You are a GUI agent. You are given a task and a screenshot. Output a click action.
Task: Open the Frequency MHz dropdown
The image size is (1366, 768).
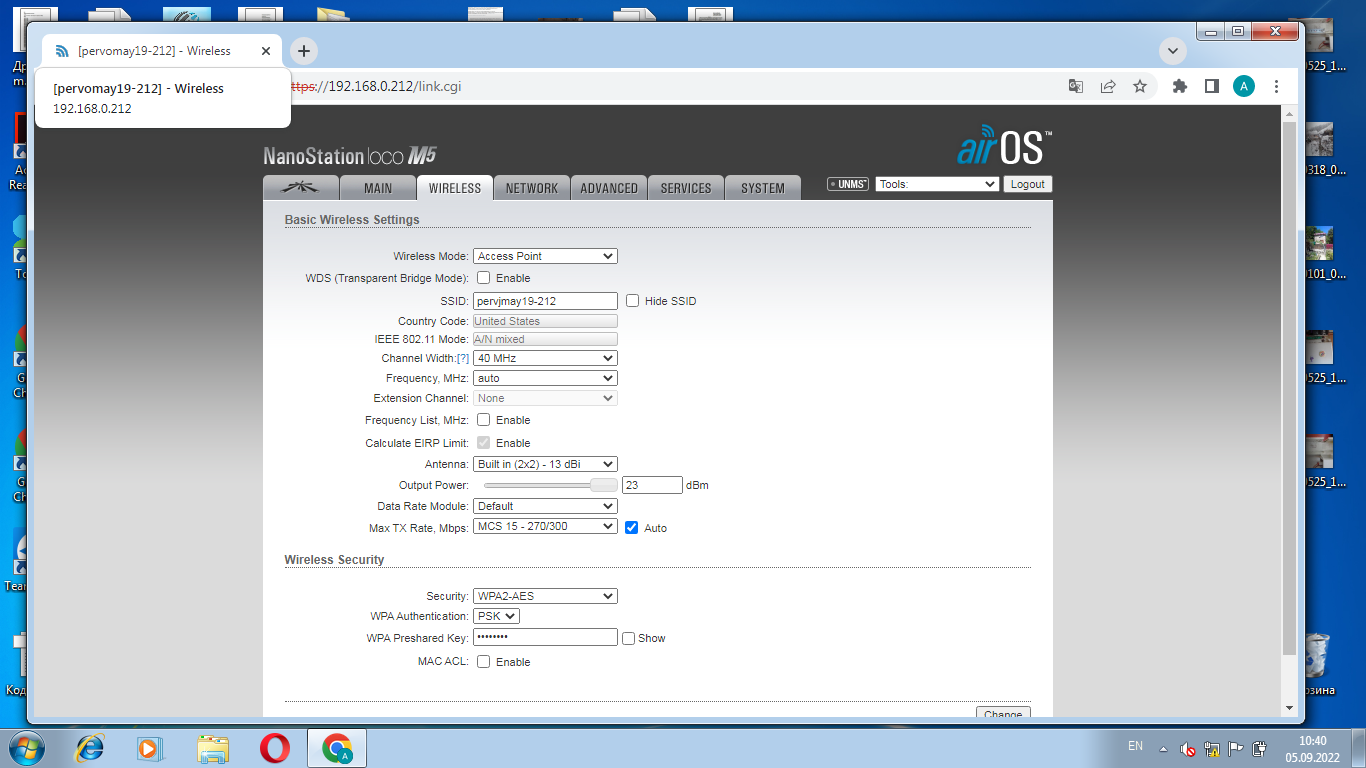coord(545,378)
